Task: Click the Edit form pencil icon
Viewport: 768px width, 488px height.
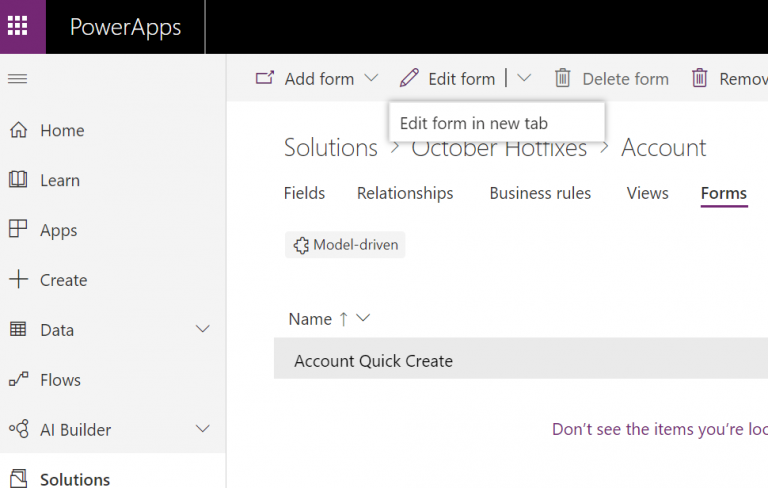Action: (409, 78)
